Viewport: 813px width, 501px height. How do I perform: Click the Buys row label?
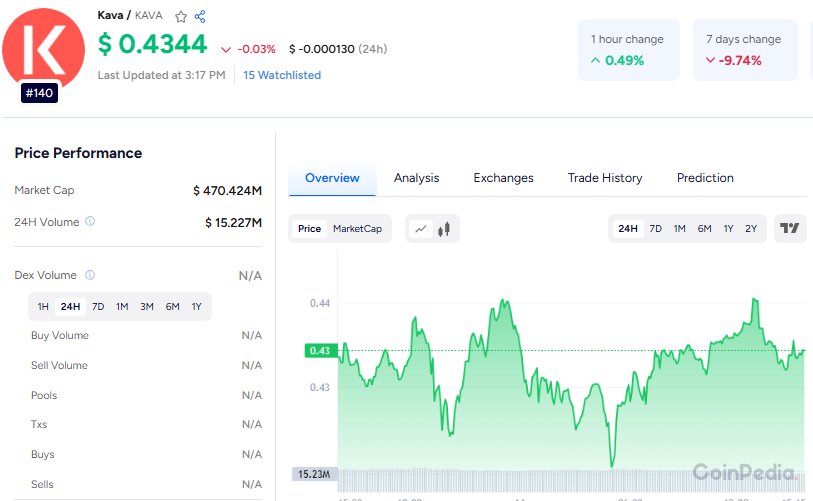tap(43, 454)
